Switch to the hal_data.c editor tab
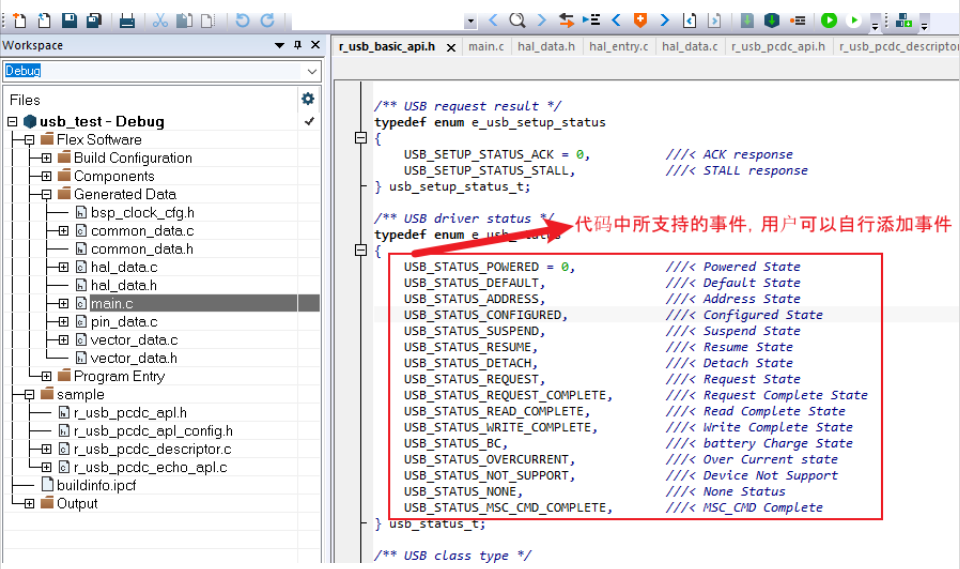The image size is (960, 569). point(689,47)
